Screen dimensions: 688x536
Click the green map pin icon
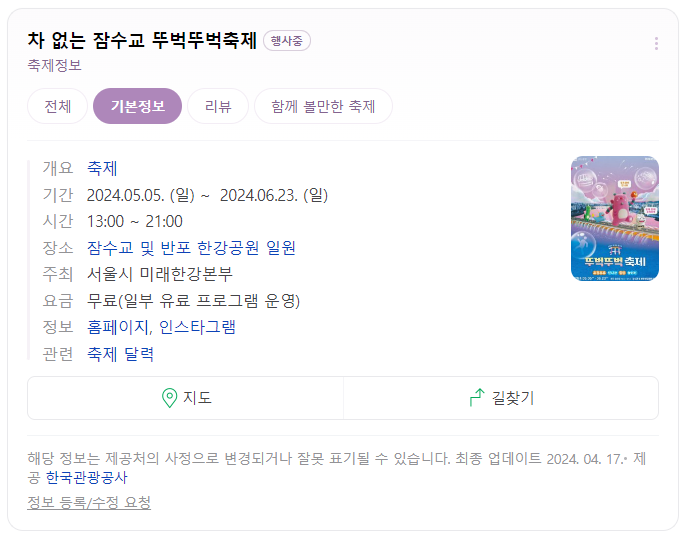tap(169, 398)
